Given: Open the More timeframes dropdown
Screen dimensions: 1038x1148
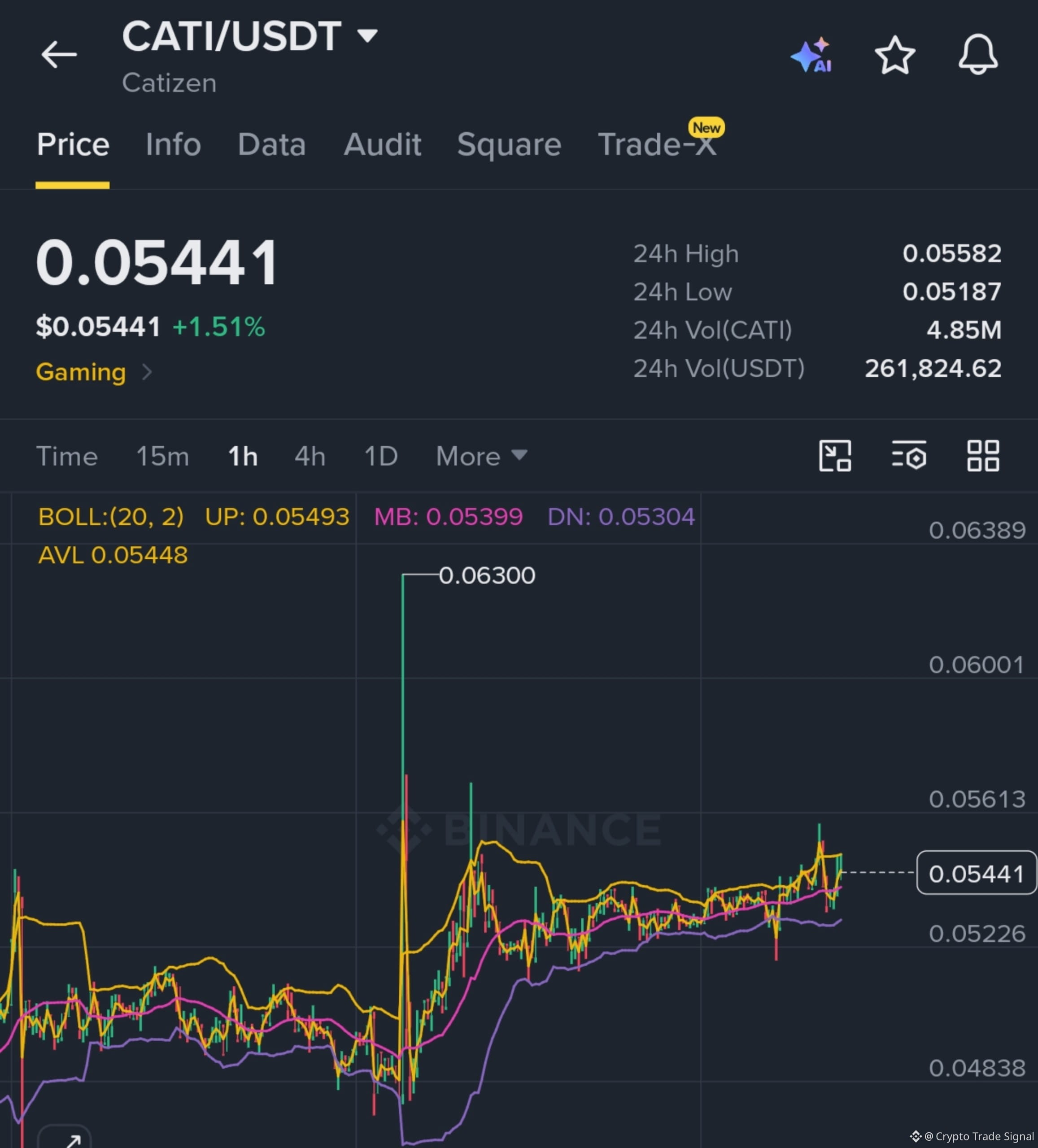Looking at the screenshot, I should click(481, 456).
